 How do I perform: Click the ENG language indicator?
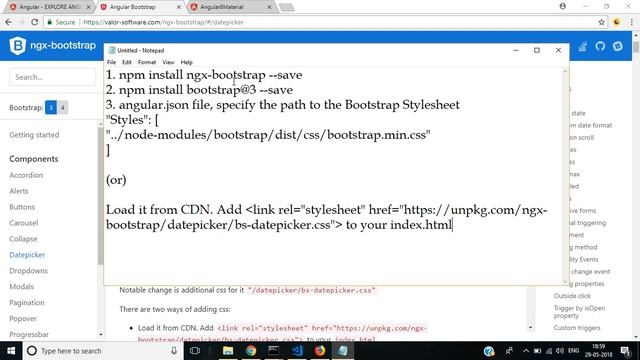pos(573,351)
